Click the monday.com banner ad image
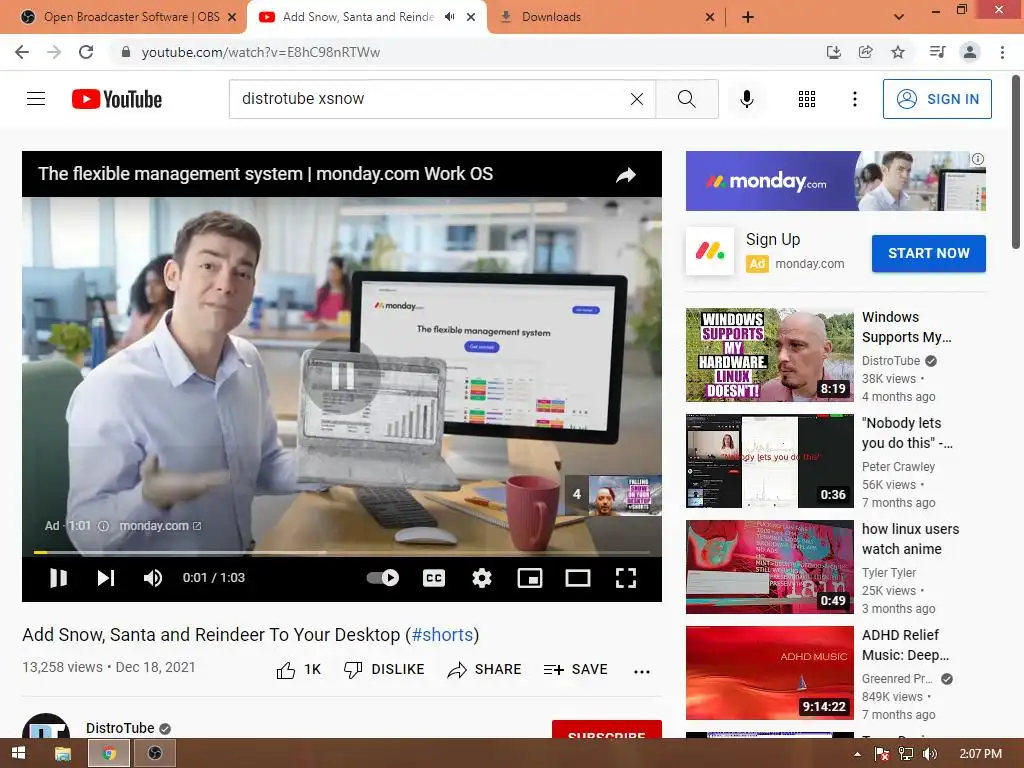This screenshot has height=768, width=1024. point(835,181)
